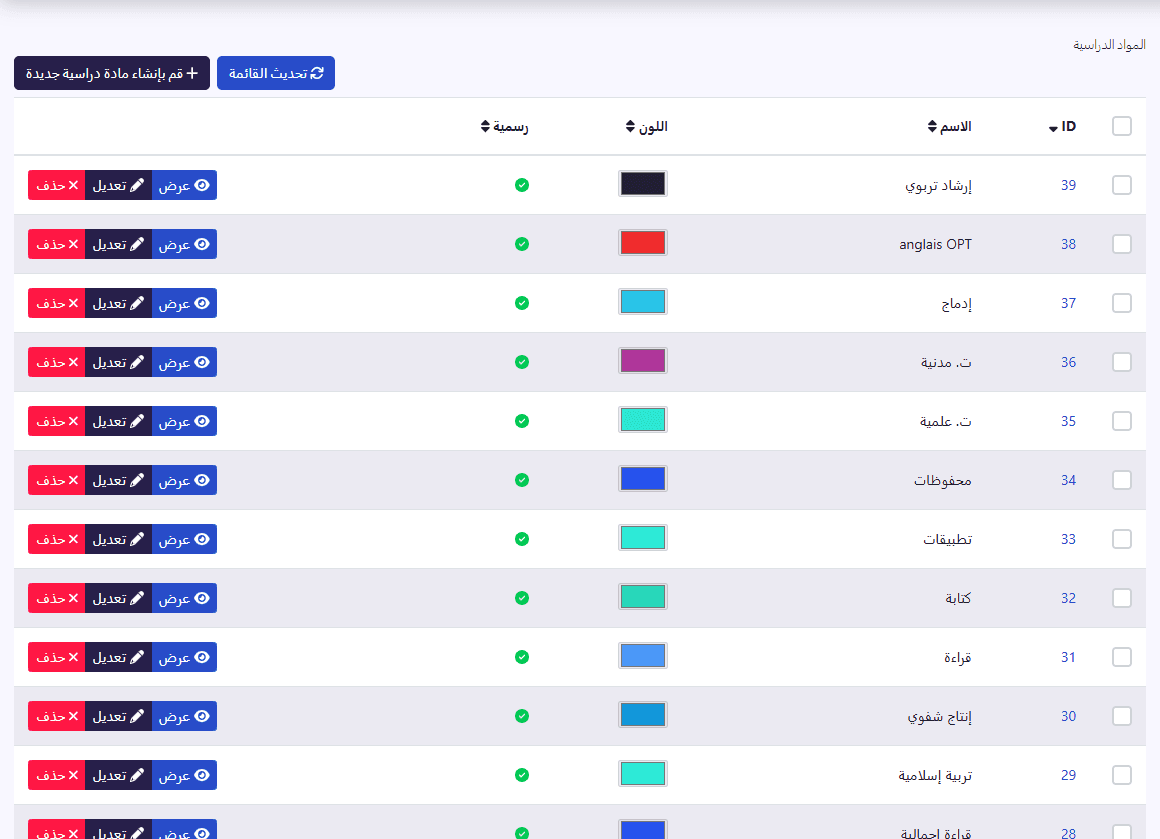Click the purple color swatch for ت. مدنية
The width and height of the screenshot is (1160, 839).
(643, 361)
